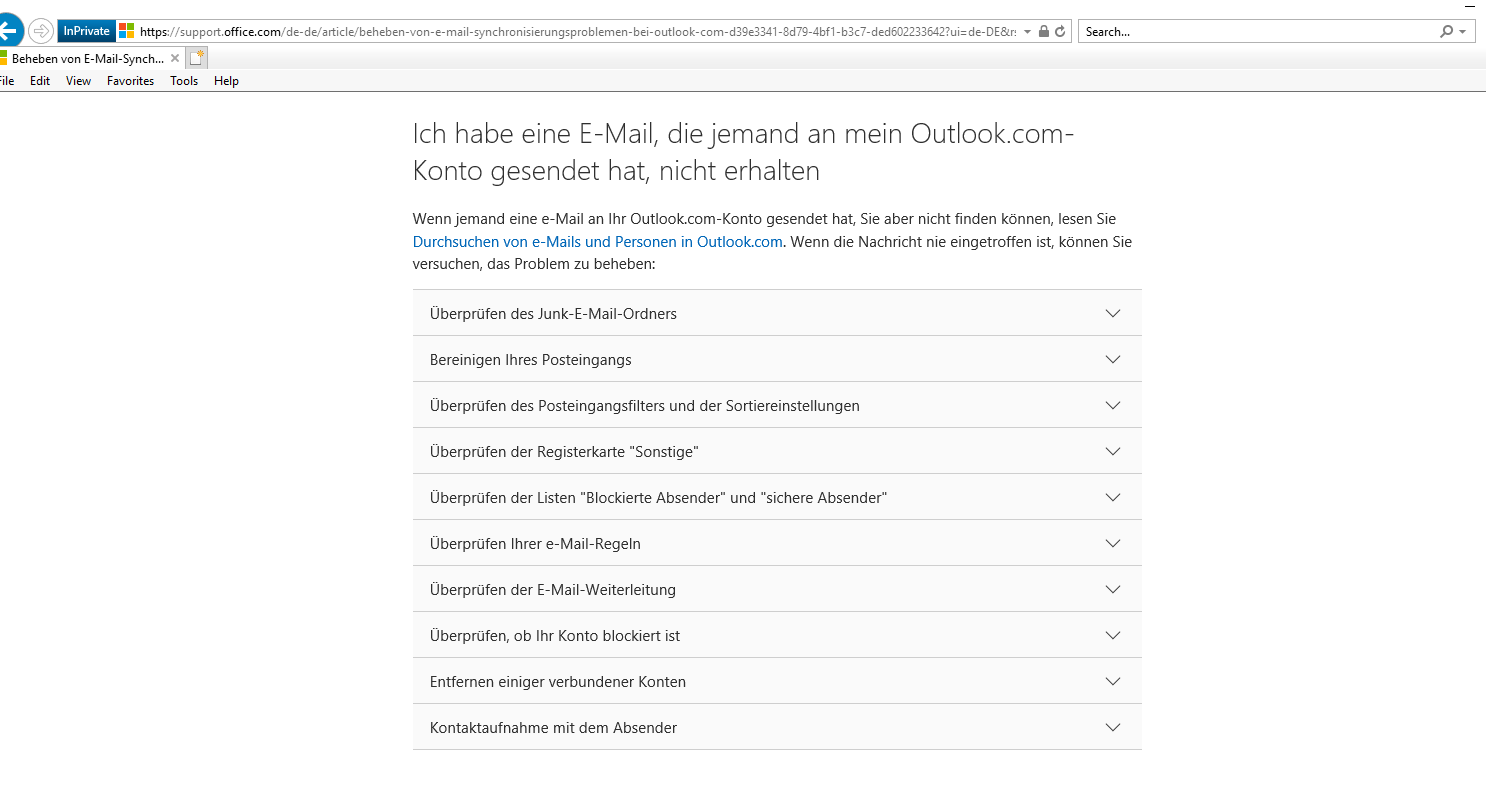Expand Überprüfen der E-Mail-Weiterleitung section
Viewport: 1486px width, 786px height.
click(x=777, y=589)
